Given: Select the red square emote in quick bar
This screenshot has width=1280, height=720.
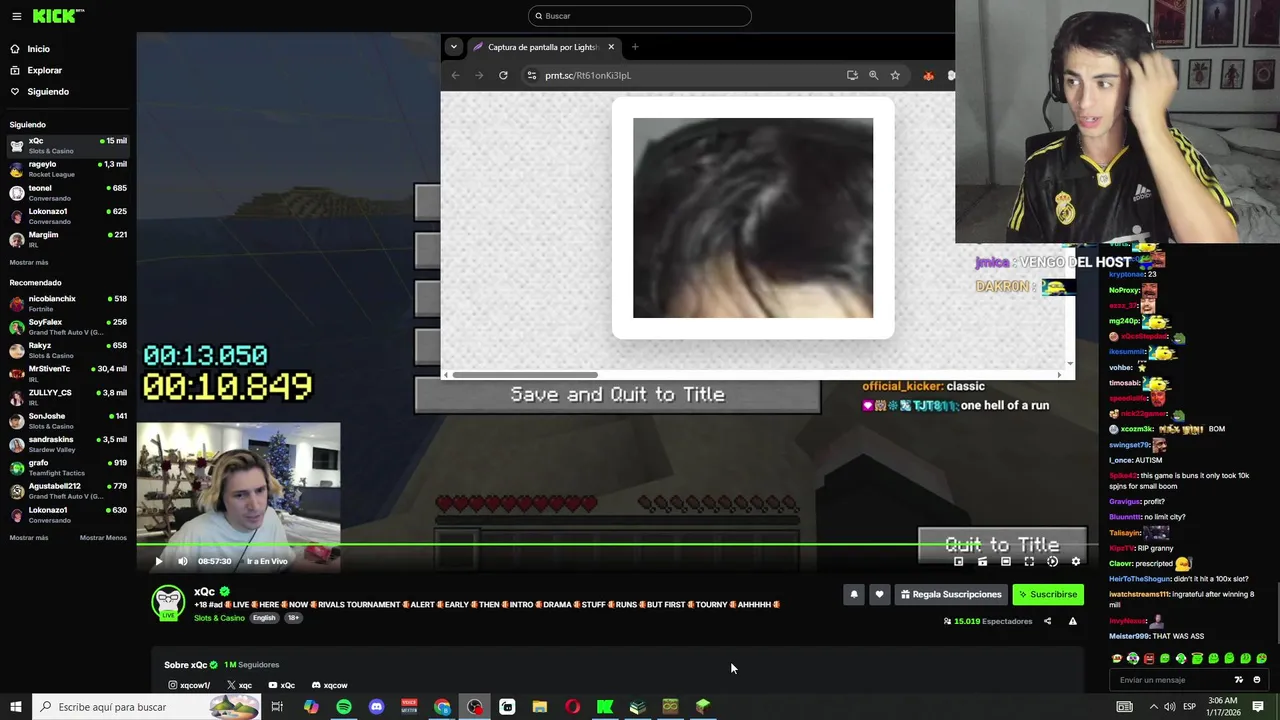Looking at the screenshot, I should 1149,658.
